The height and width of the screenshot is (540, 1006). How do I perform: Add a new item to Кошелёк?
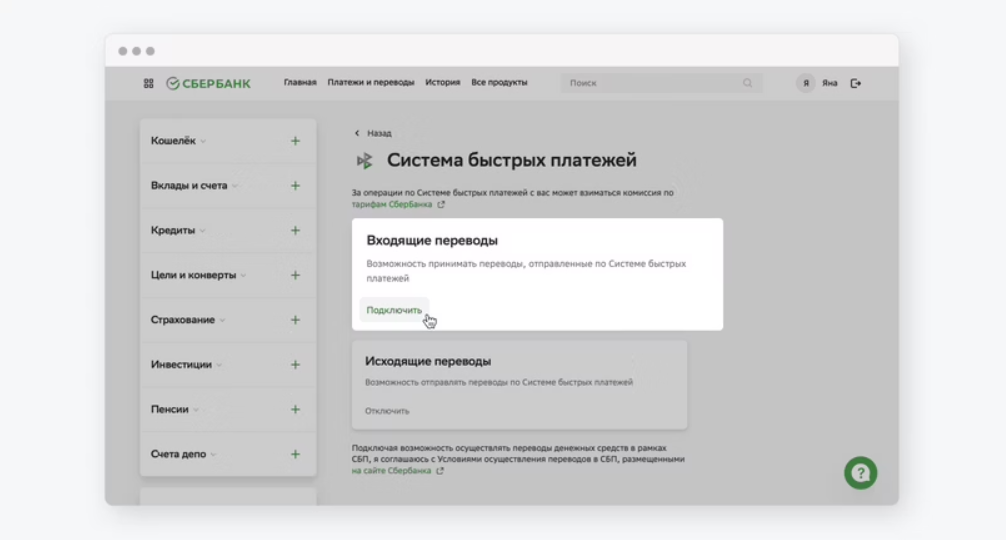pos(295,141)
